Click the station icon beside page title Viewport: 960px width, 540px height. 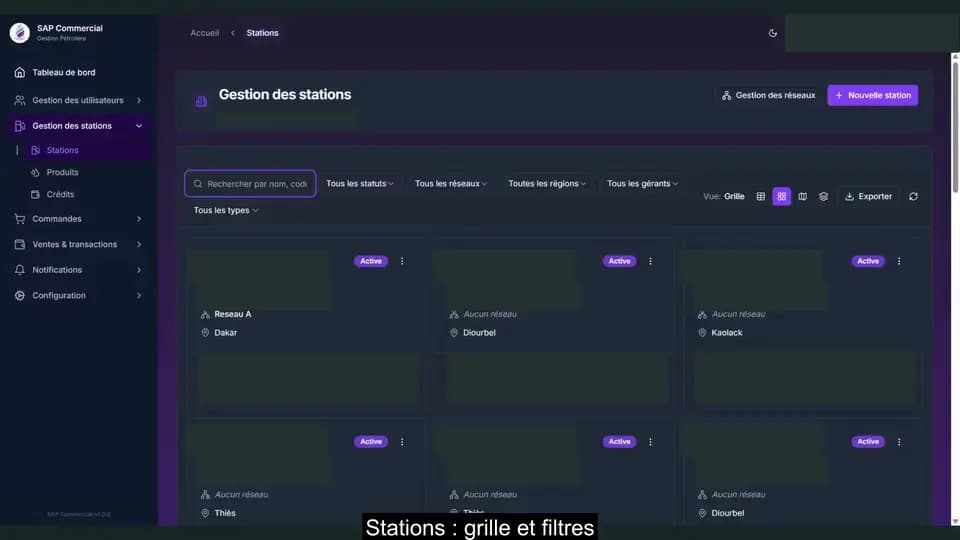[x=201, y=101]
